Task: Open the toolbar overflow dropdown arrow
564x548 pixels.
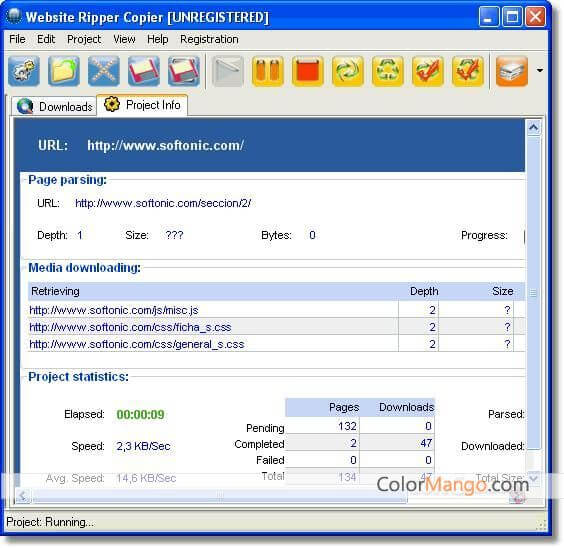Action: (540, 70)
